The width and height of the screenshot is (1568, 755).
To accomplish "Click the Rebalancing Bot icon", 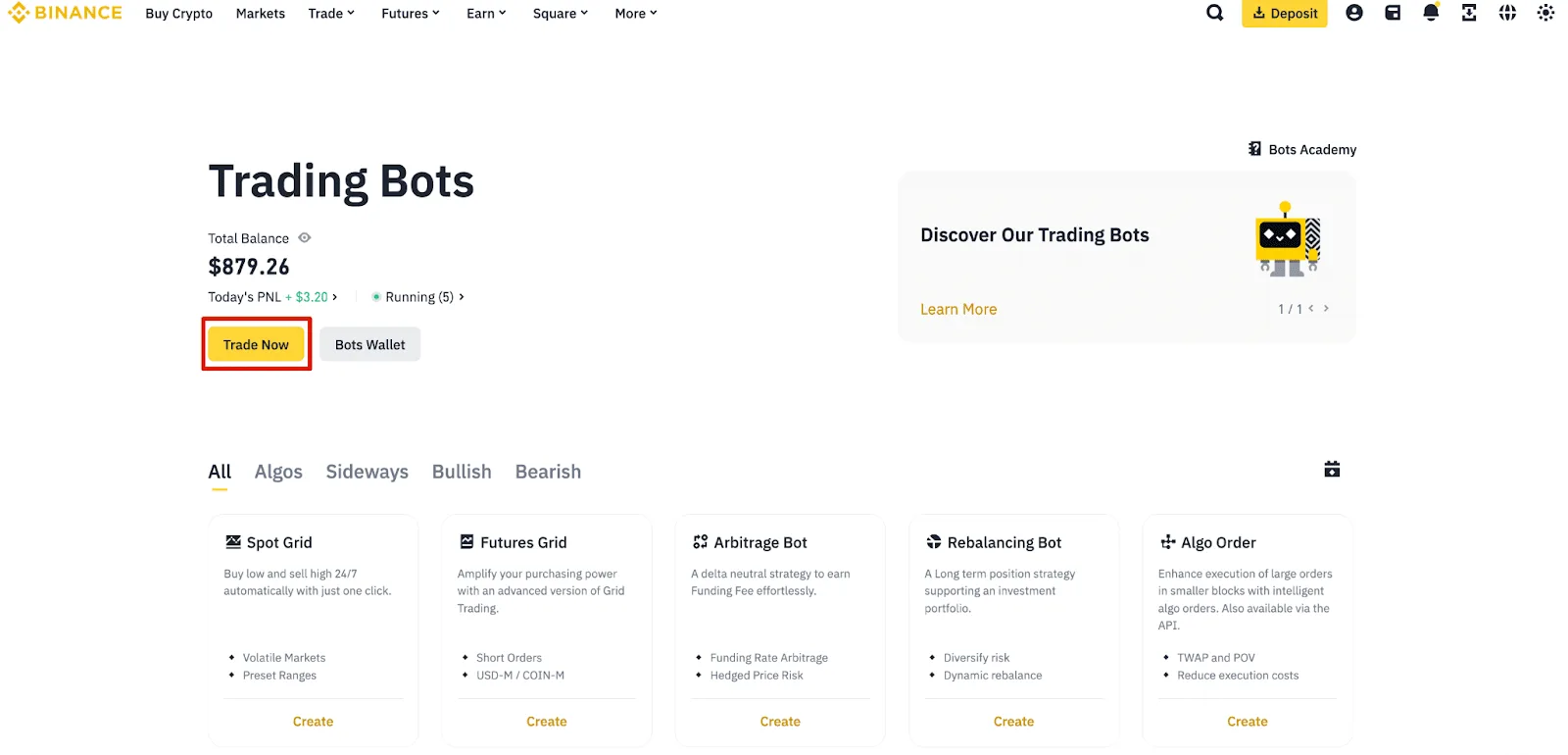I will coord(934,542).
